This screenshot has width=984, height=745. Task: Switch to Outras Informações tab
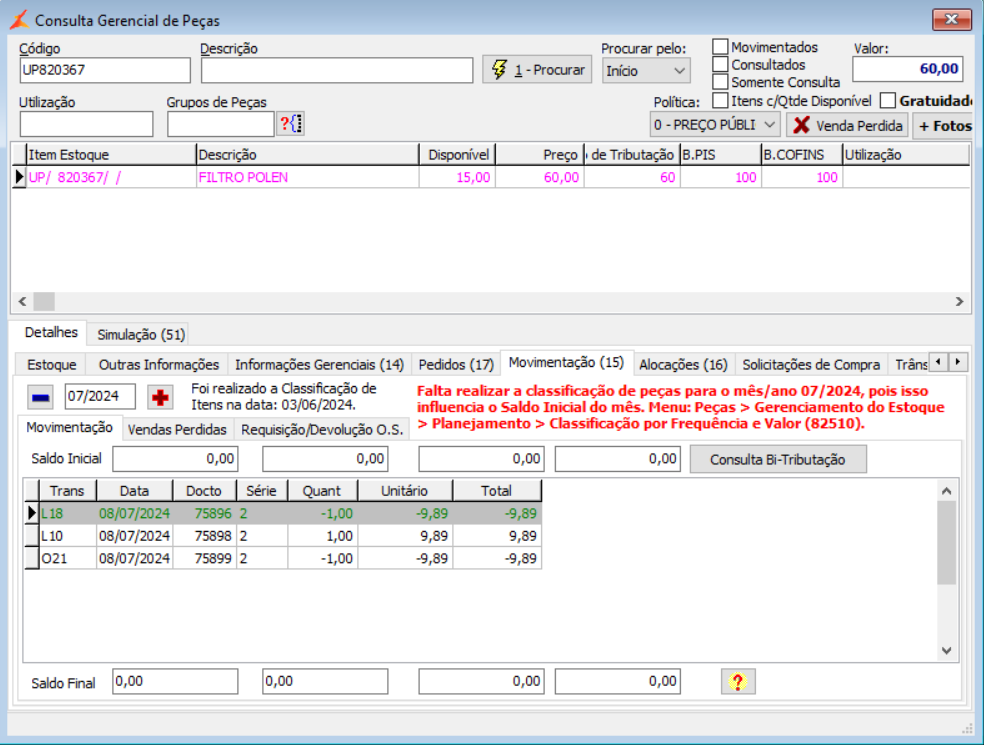coord(159,365)
